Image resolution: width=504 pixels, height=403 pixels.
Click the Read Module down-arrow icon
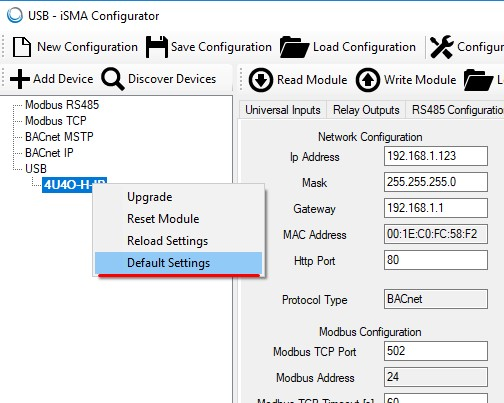tap(261, 80)
